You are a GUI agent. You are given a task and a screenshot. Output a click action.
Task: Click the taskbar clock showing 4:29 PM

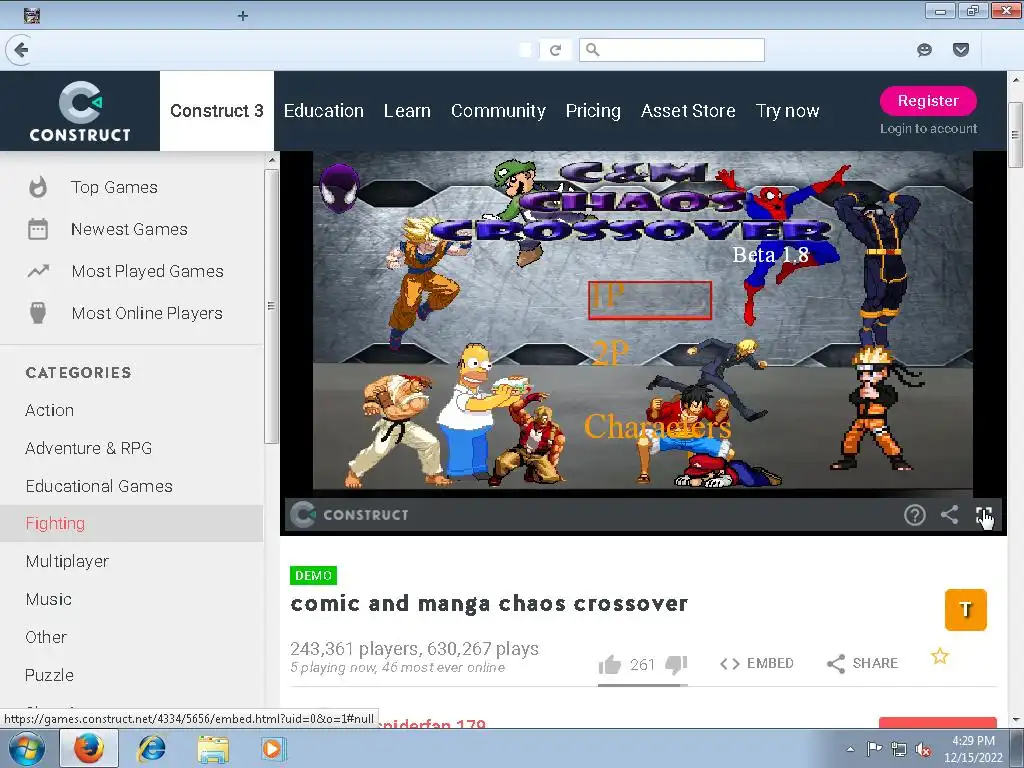pos(973,749)
